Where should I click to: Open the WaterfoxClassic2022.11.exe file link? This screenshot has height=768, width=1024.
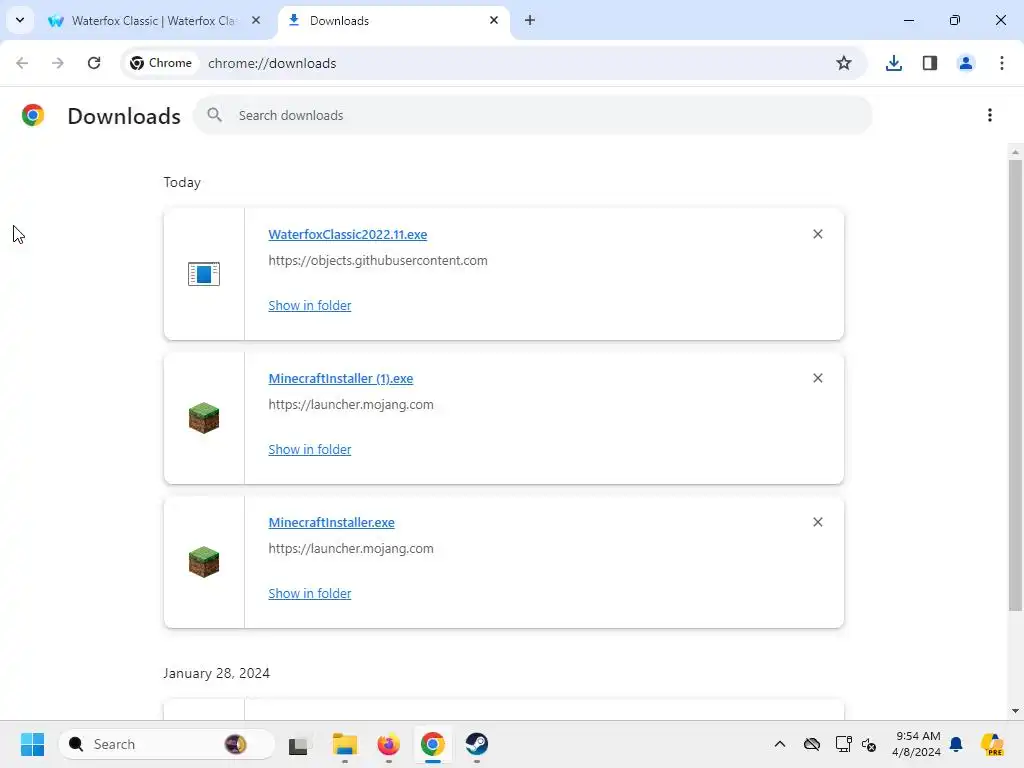tap(347, 234)
